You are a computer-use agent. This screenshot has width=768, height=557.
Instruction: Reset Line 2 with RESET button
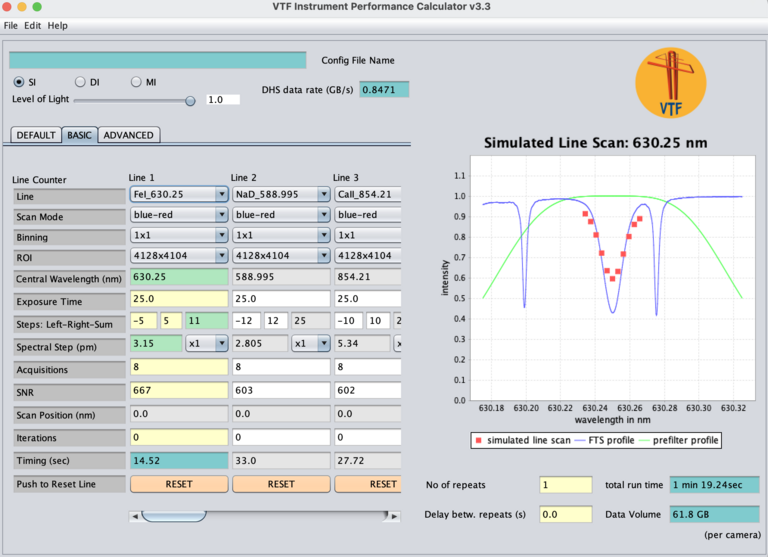tap(281, 484)
